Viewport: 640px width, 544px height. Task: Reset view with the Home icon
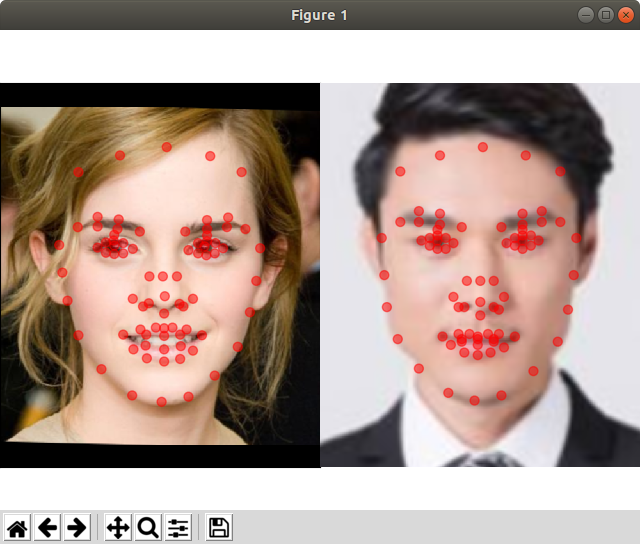point(17,528)
